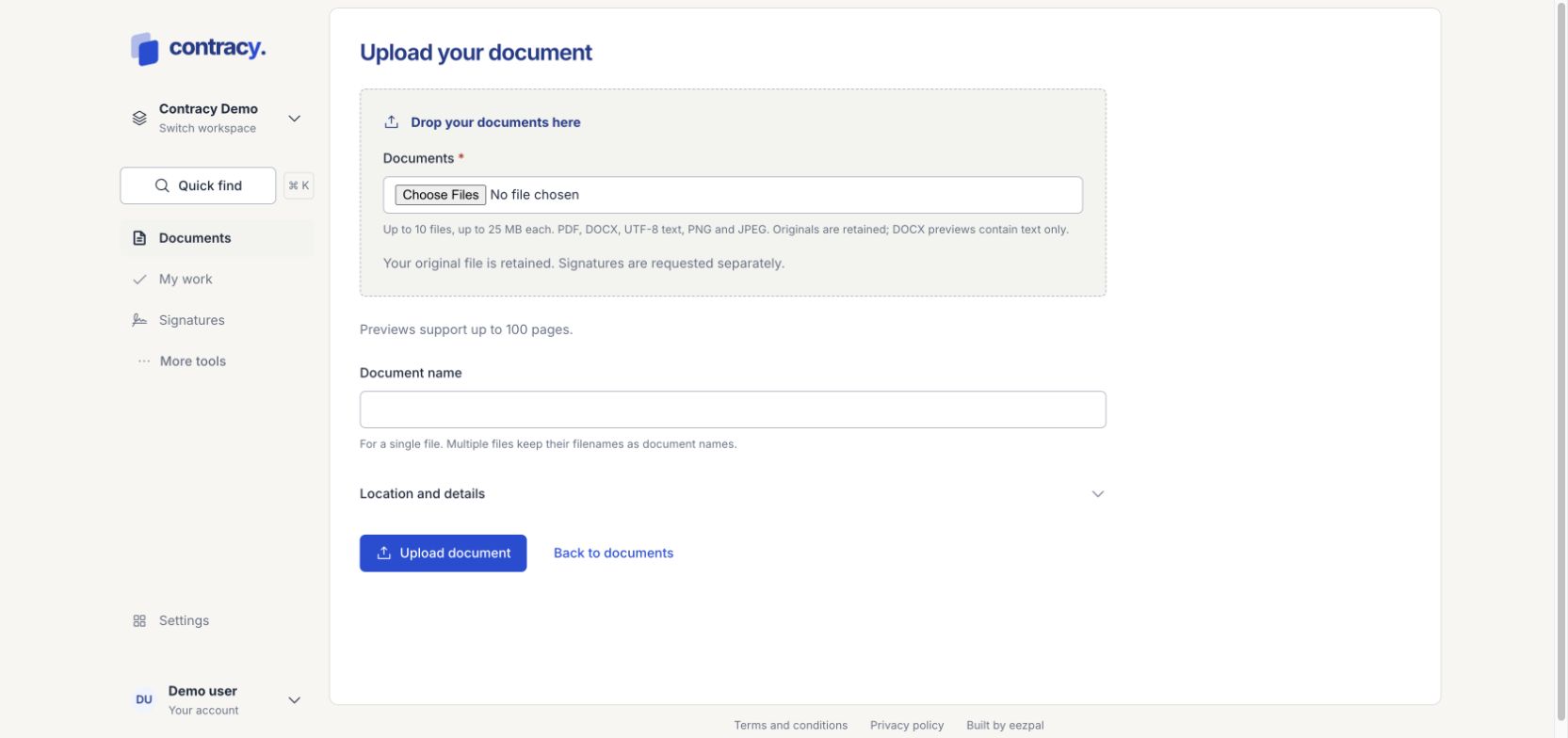Open Settings in the sidebar

218,621
